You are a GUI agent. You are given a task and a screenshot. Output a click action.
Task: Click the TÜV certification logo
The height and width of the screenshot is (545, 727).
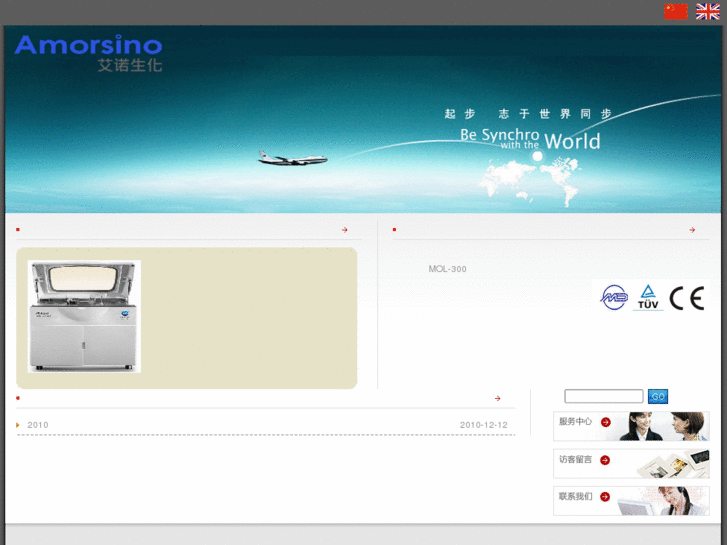tap(648, 297)
